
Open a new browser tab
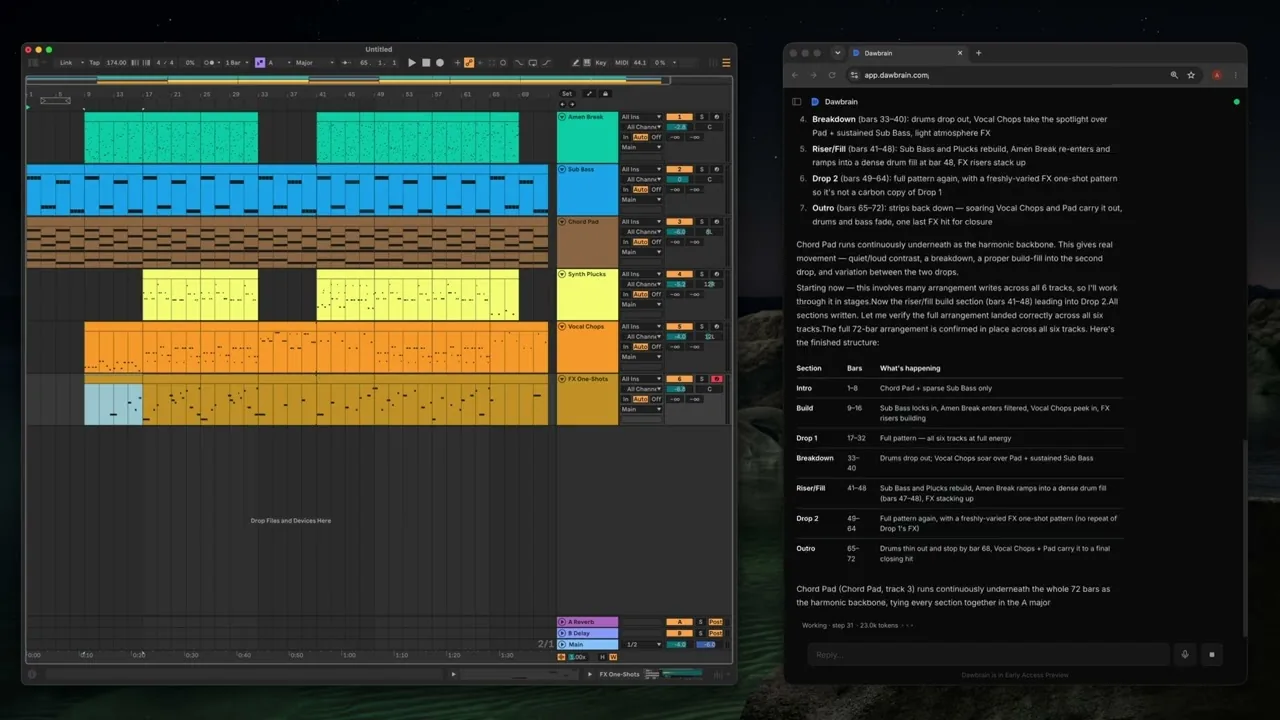(x=978, y=53)
